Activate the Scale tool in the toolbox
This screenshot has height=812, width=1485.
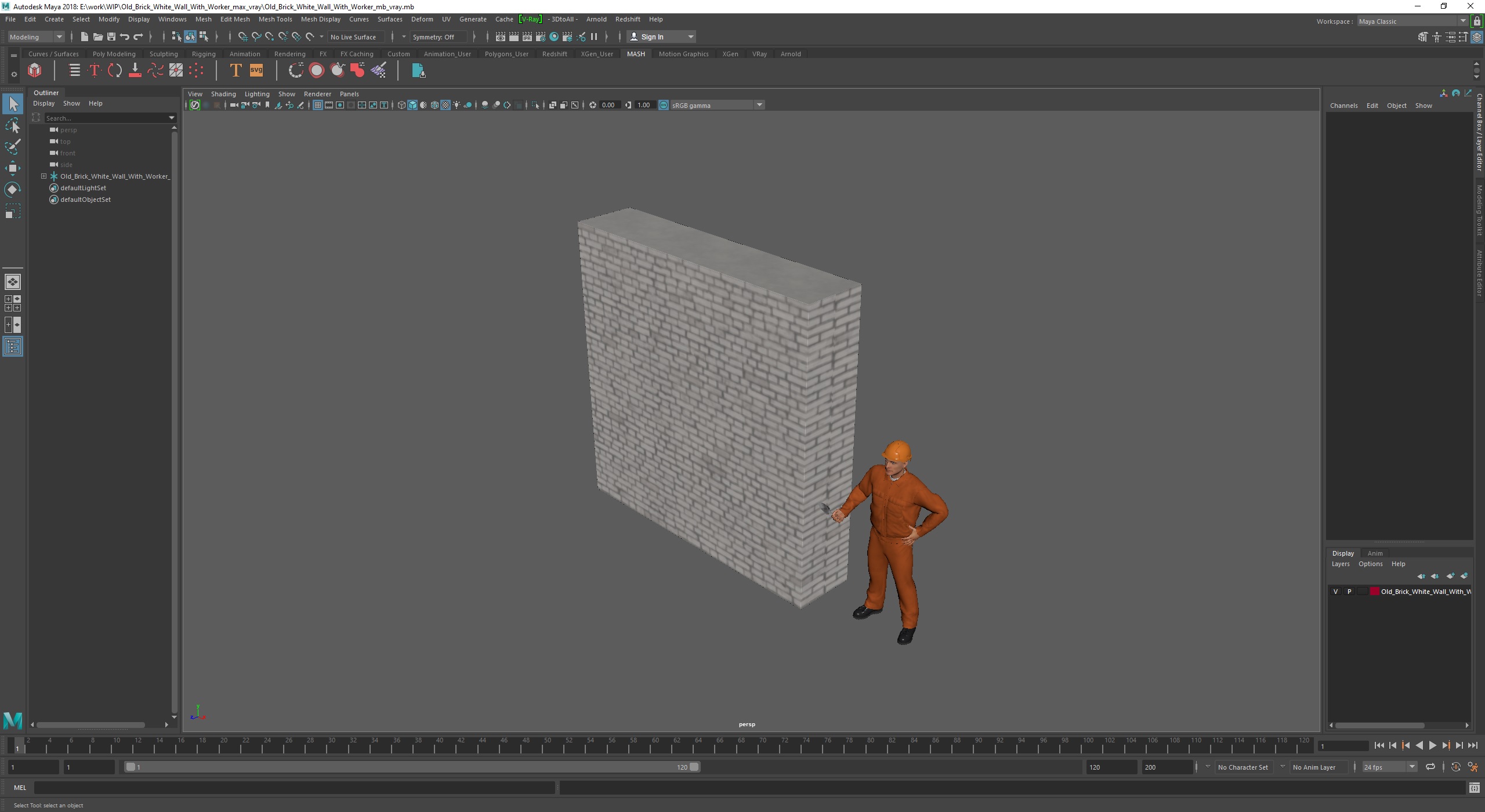coord(13,211)
